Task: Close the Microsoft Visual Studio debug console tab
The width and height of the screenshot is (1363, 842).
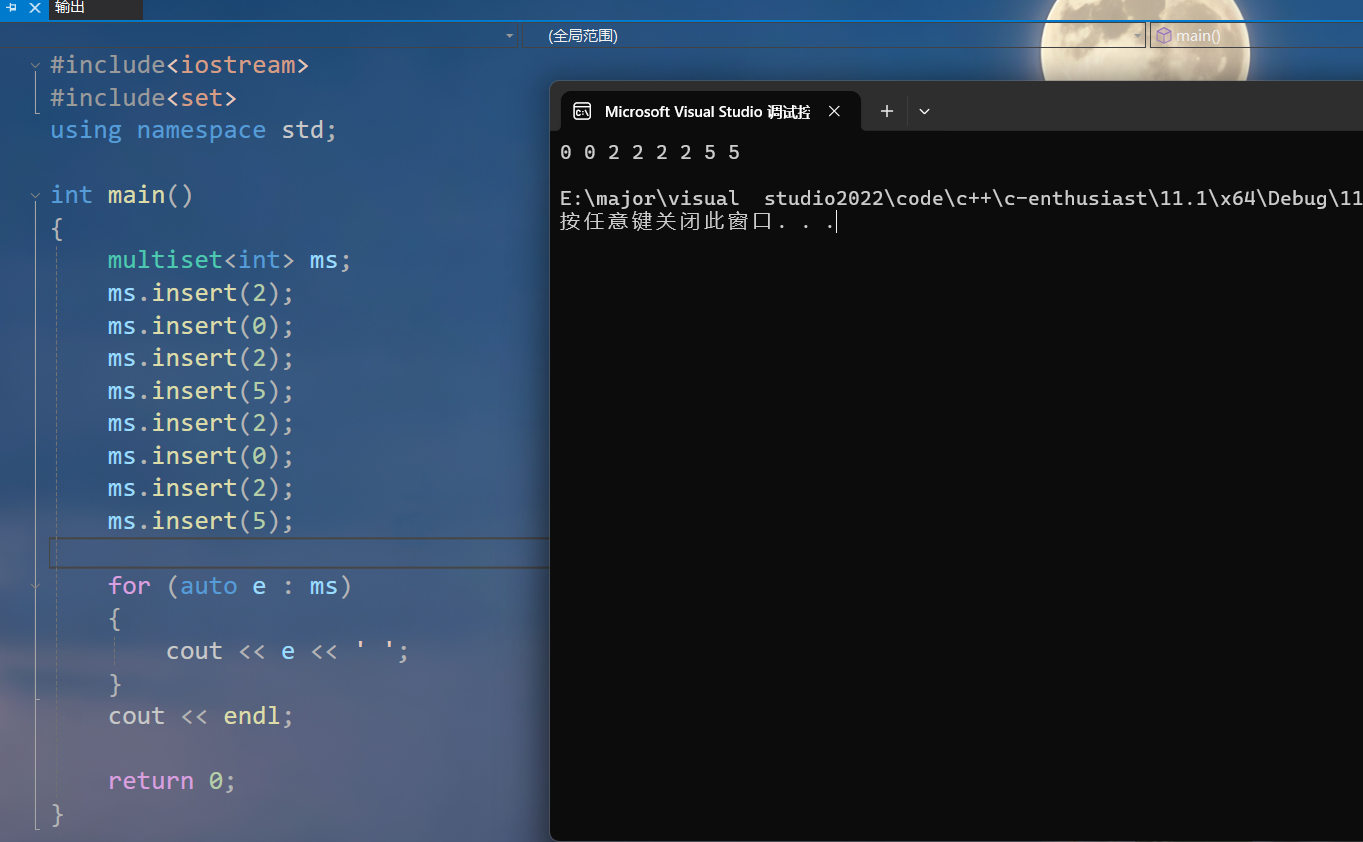Action: [834, 112]
